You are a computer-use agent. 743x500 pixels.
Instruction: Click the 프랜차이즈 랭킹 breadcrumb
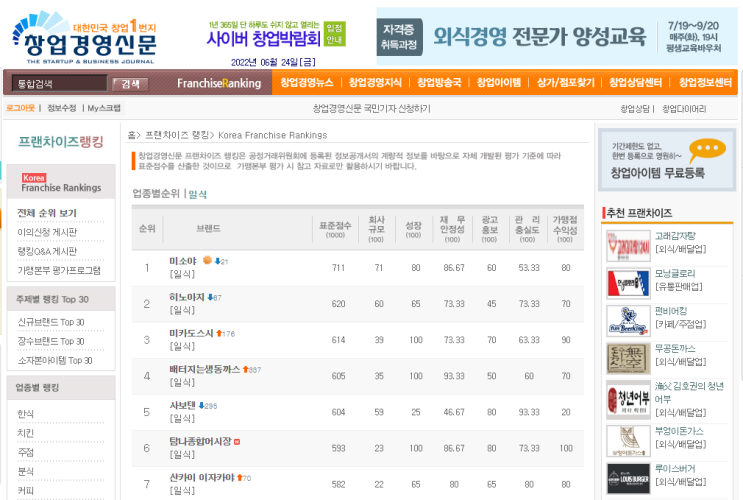pos(177,135)
